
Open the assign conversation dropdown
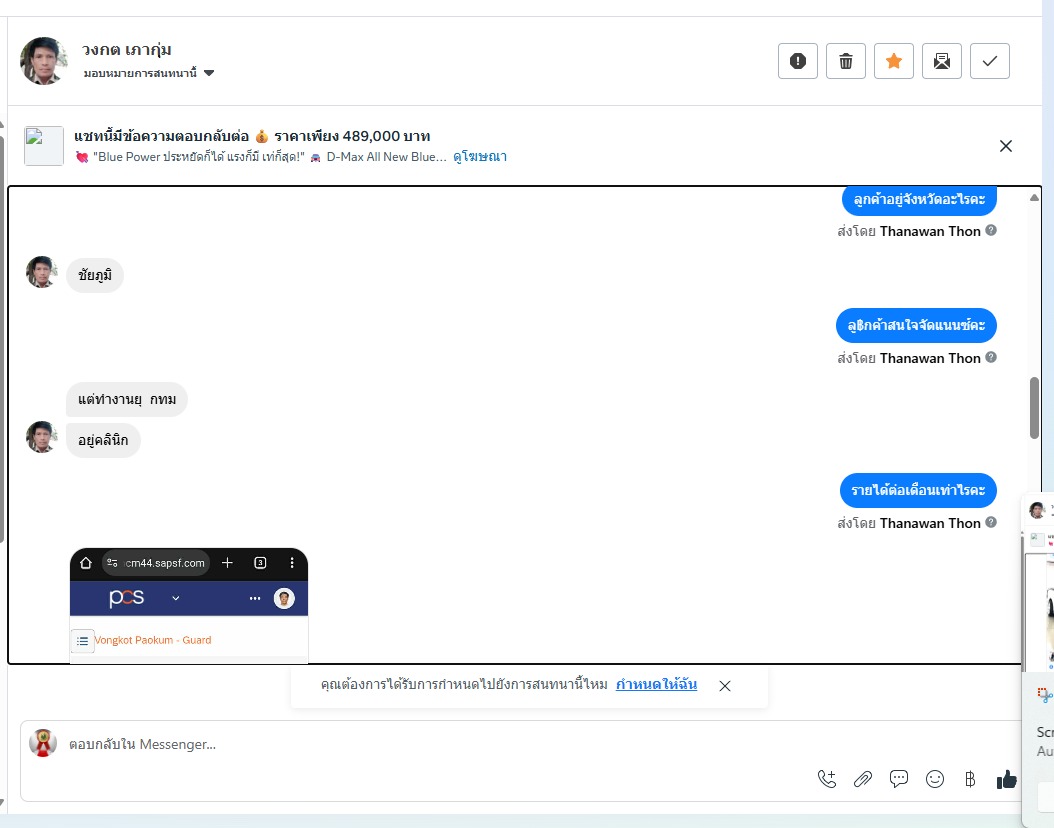149,73
